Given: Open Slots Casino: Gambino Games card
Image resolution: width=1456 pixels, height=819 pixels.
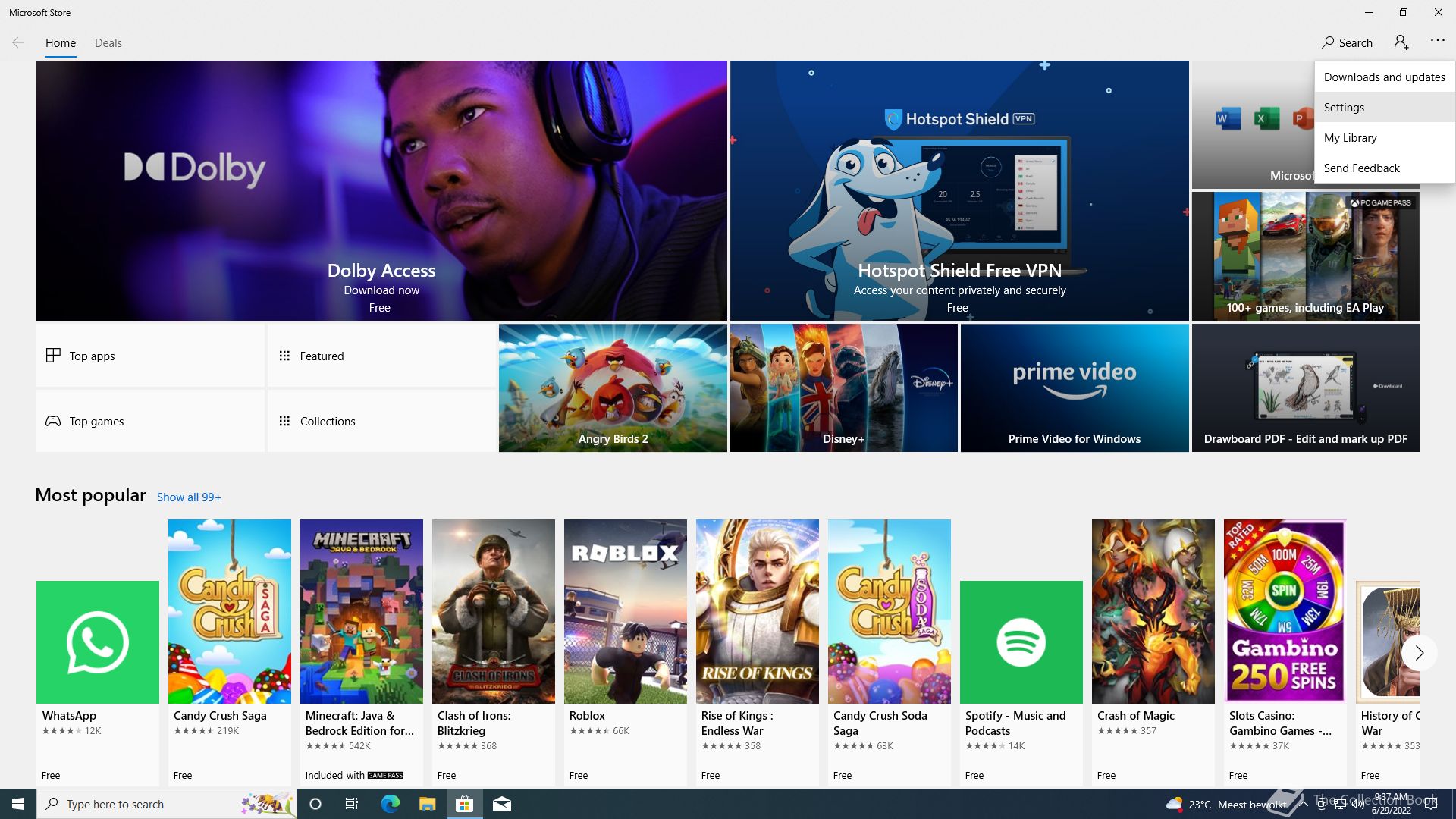Looking at the screenshot, I should [1285, 652].
